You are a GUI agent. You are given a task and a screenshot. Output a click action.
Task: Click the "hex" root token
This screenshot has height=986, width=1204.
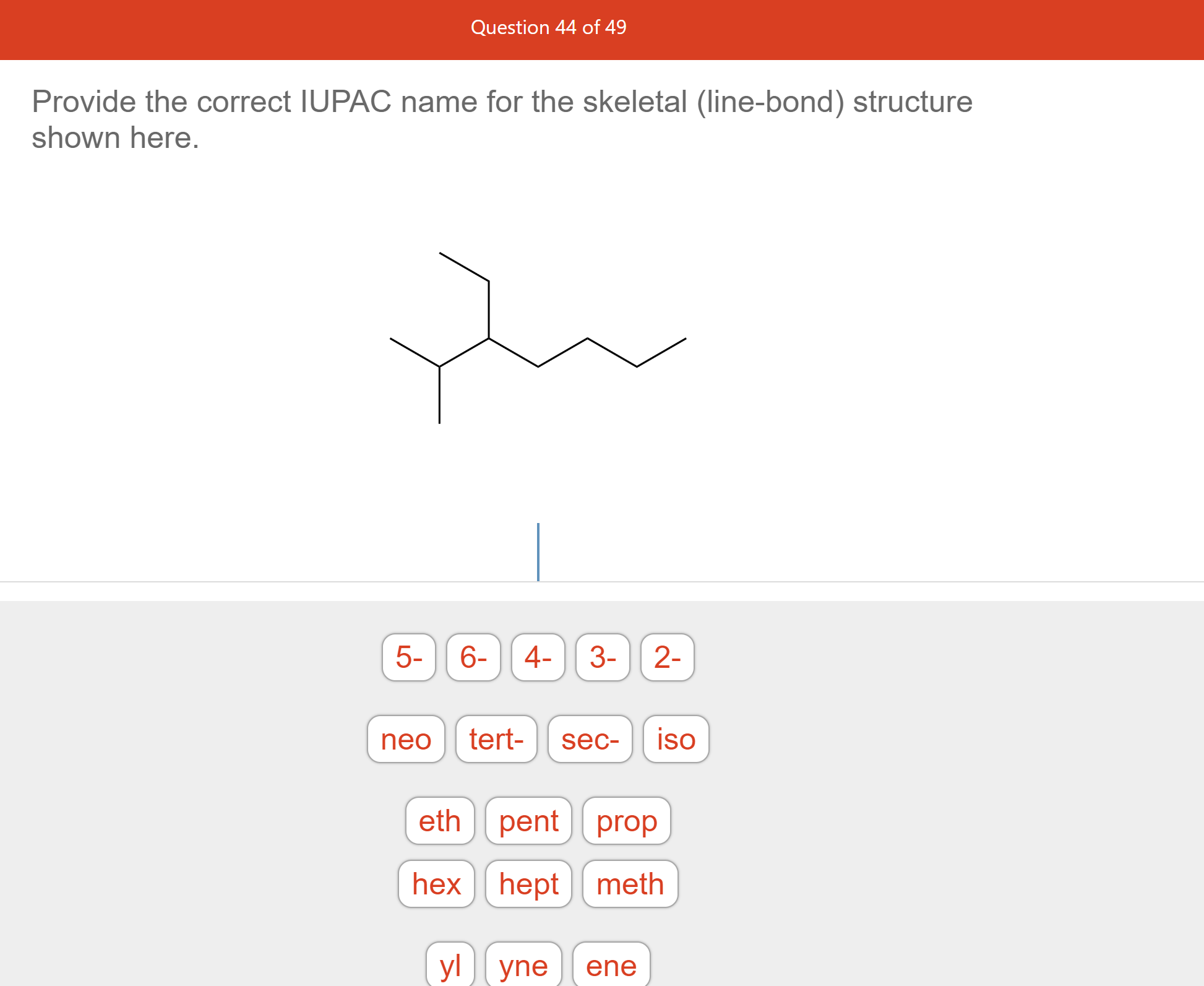[x=436, y=884]
